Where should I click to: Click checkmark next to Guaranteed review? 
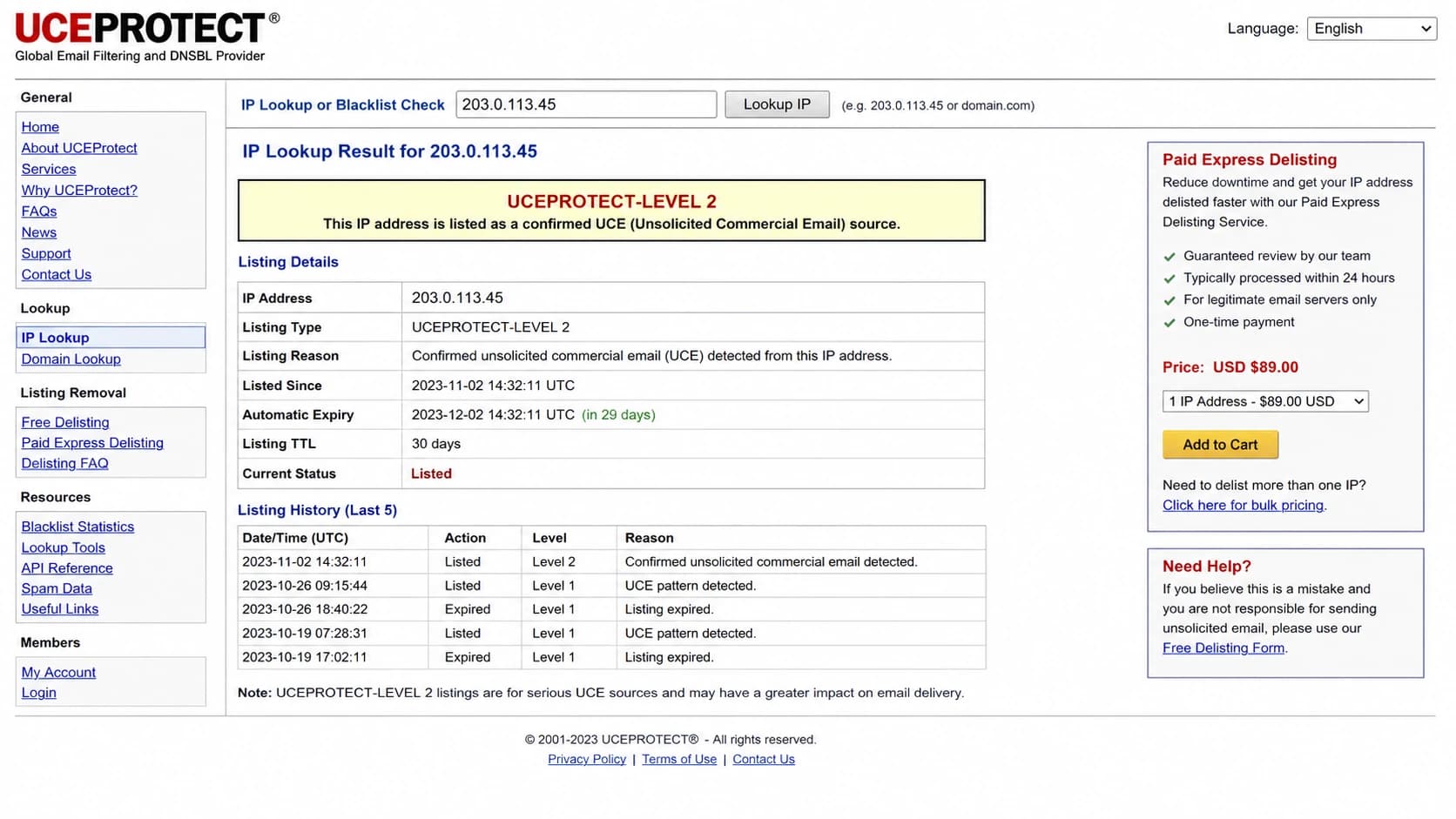(1170, 257)
